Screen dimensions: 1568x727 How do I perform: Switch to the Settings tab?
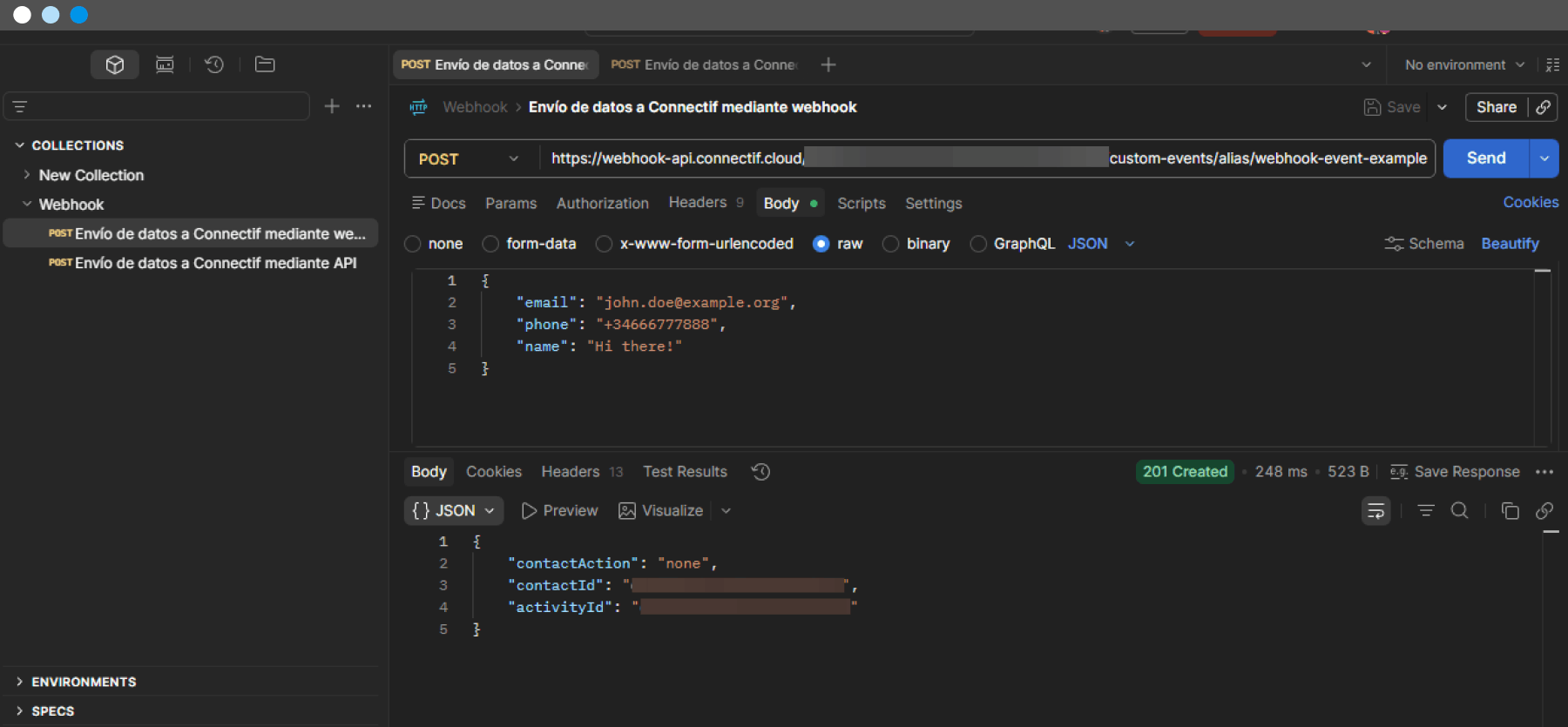pos(934,204)
